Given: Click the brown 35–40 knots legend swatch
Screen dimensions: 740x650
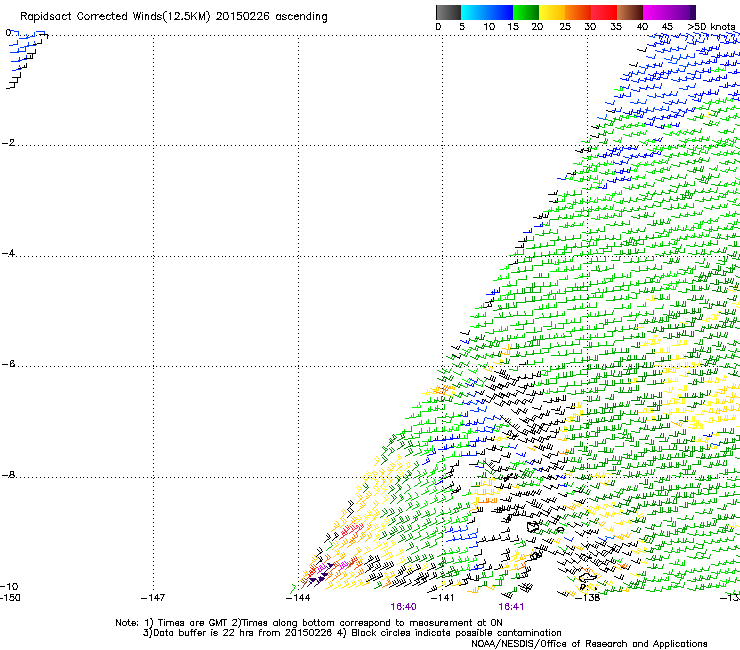Looking at the screenshot, I should pos(630,12).
